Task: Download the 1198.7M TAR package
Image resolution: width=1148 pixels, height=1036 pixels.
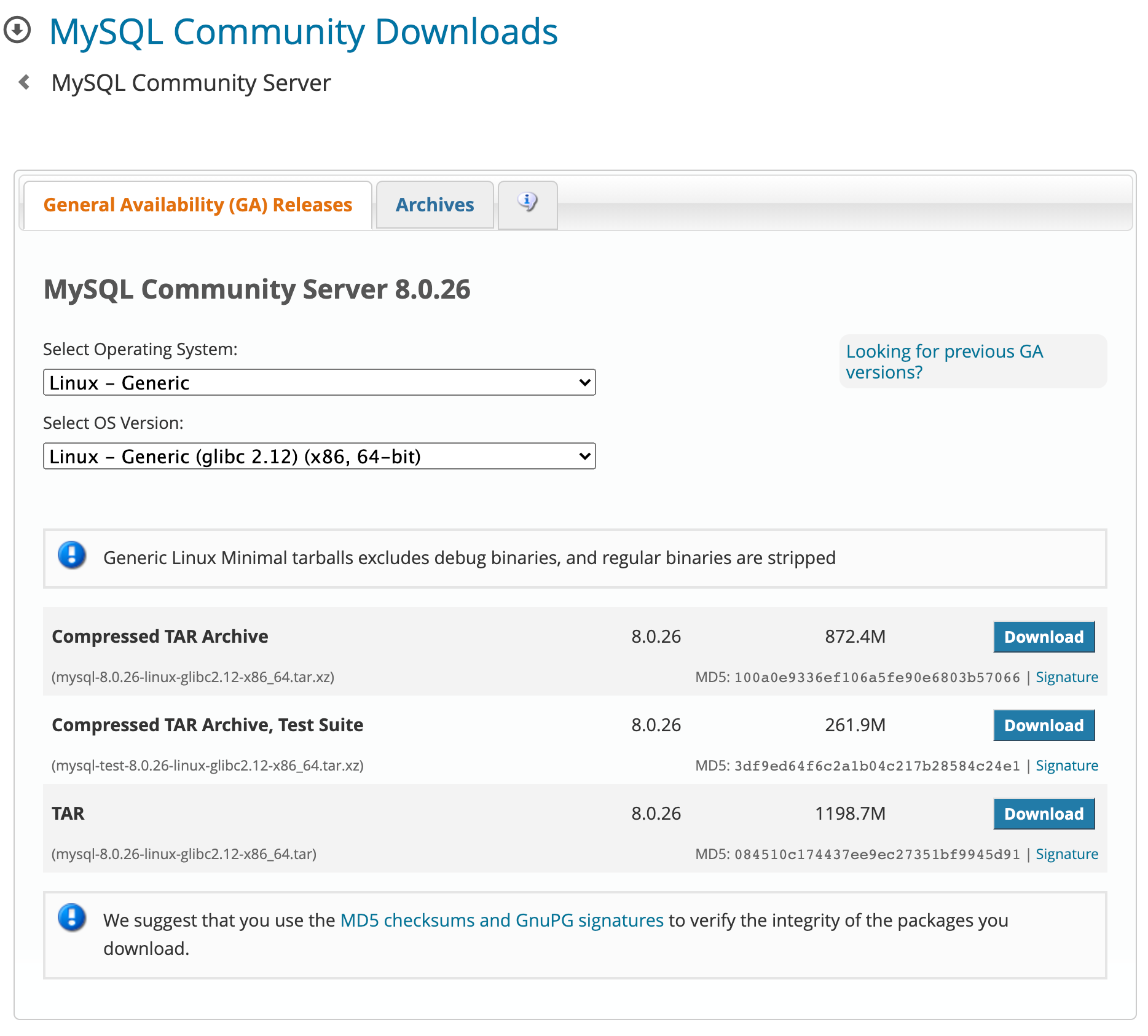Action: (1044, 814)
